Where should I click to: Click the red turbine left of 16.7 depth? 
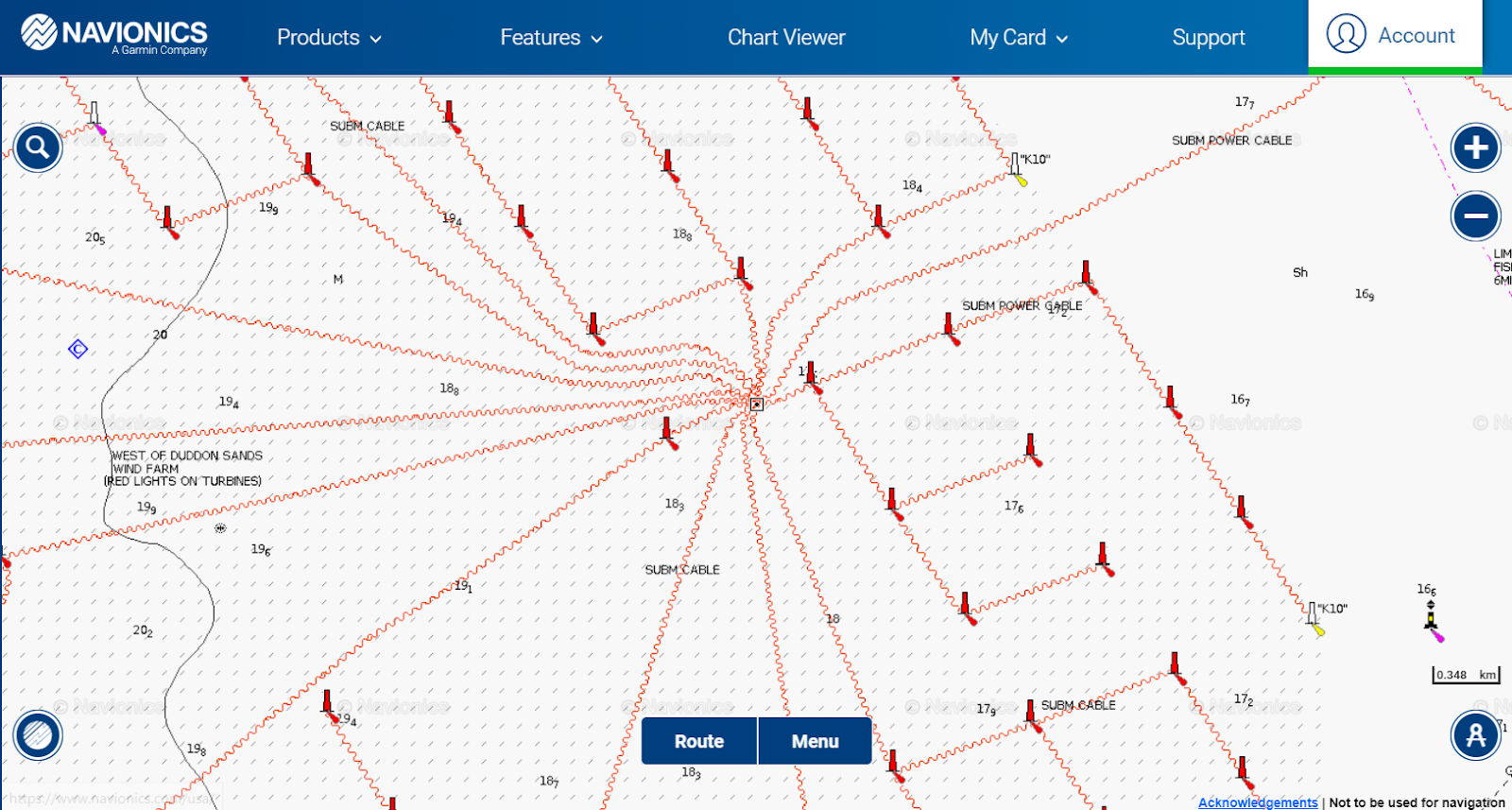1172,402
